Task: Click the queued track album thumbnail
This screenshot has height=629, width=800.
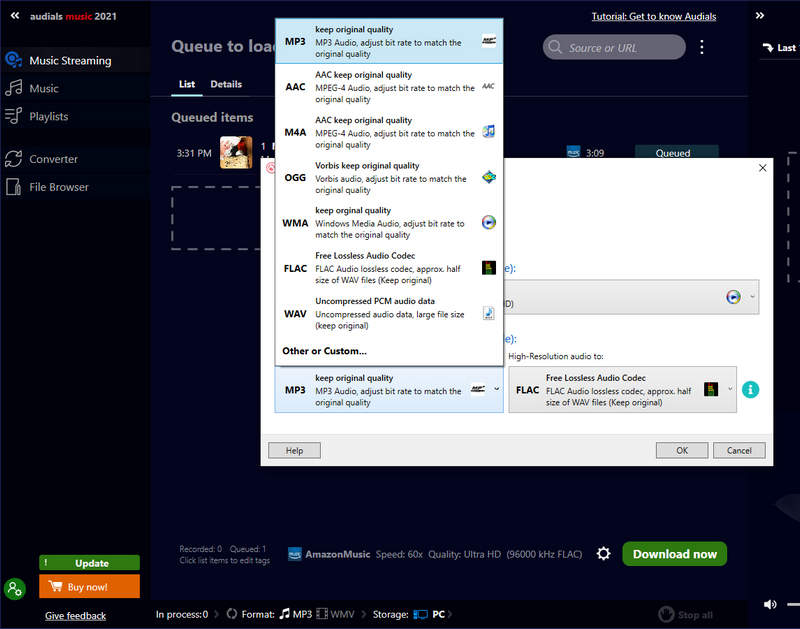Action: click(236, 152)
